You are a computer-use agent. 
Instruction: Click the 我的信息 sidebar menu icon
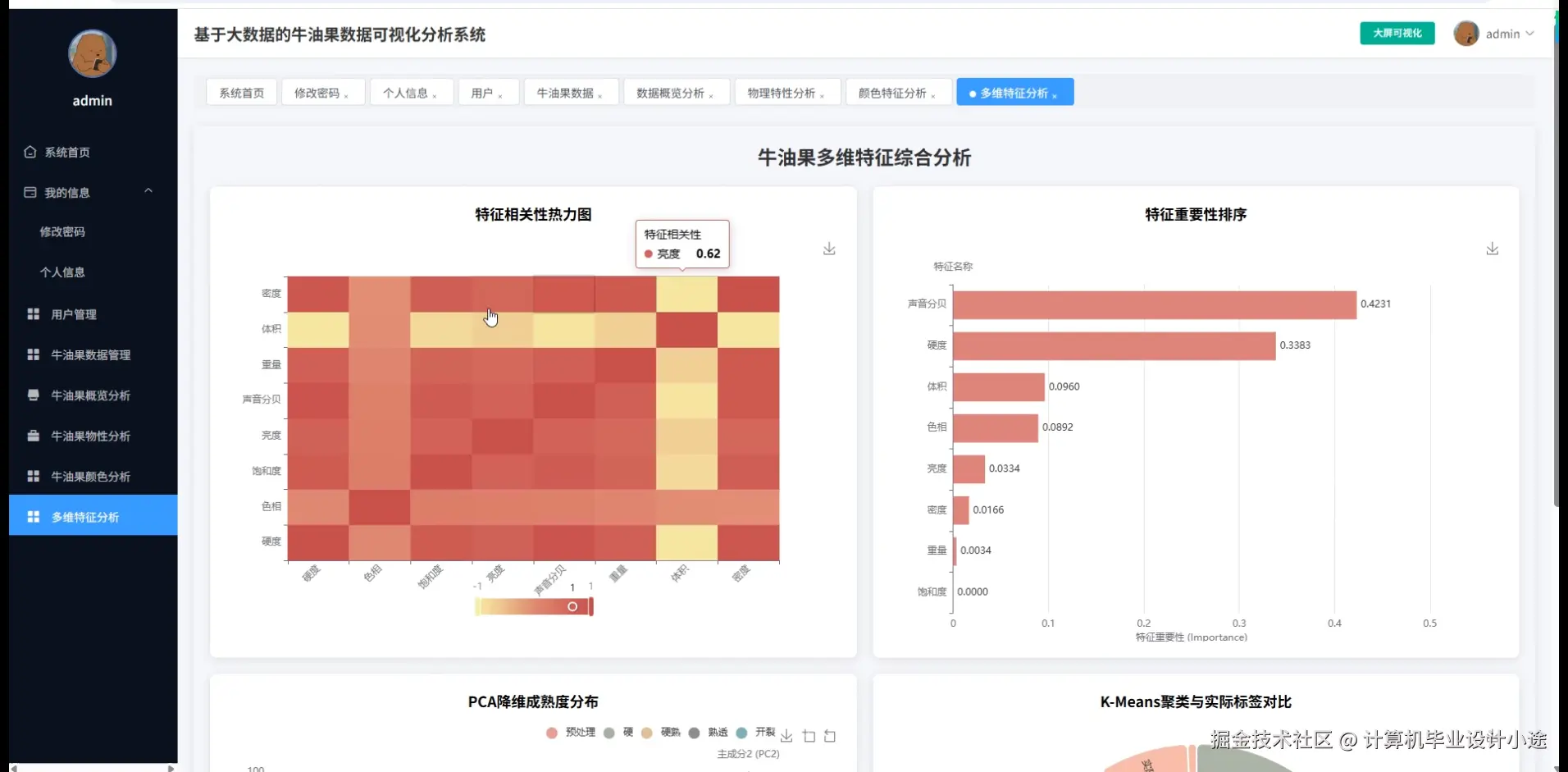30,192
